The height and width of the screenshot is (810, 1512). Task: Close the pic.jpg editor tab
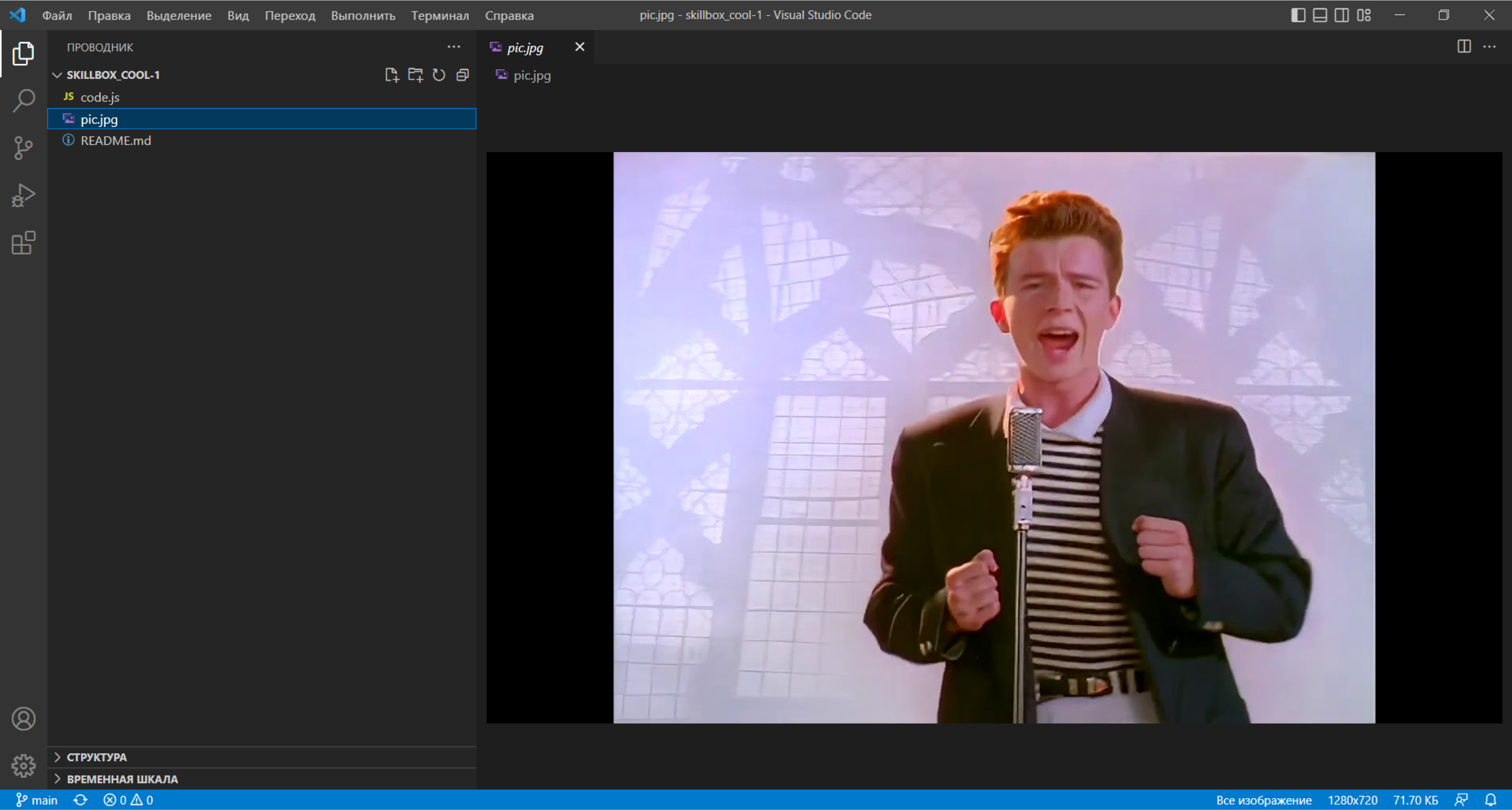tap(579, 47)
